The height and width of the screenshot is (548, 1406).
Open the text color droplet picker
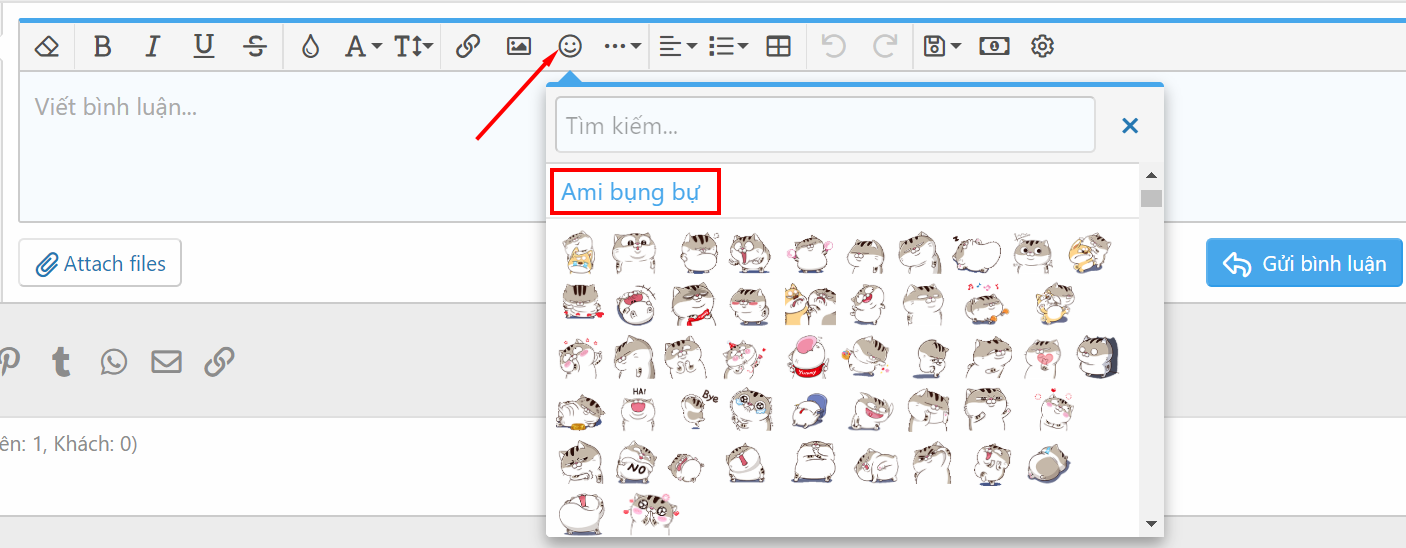[310, 46]
